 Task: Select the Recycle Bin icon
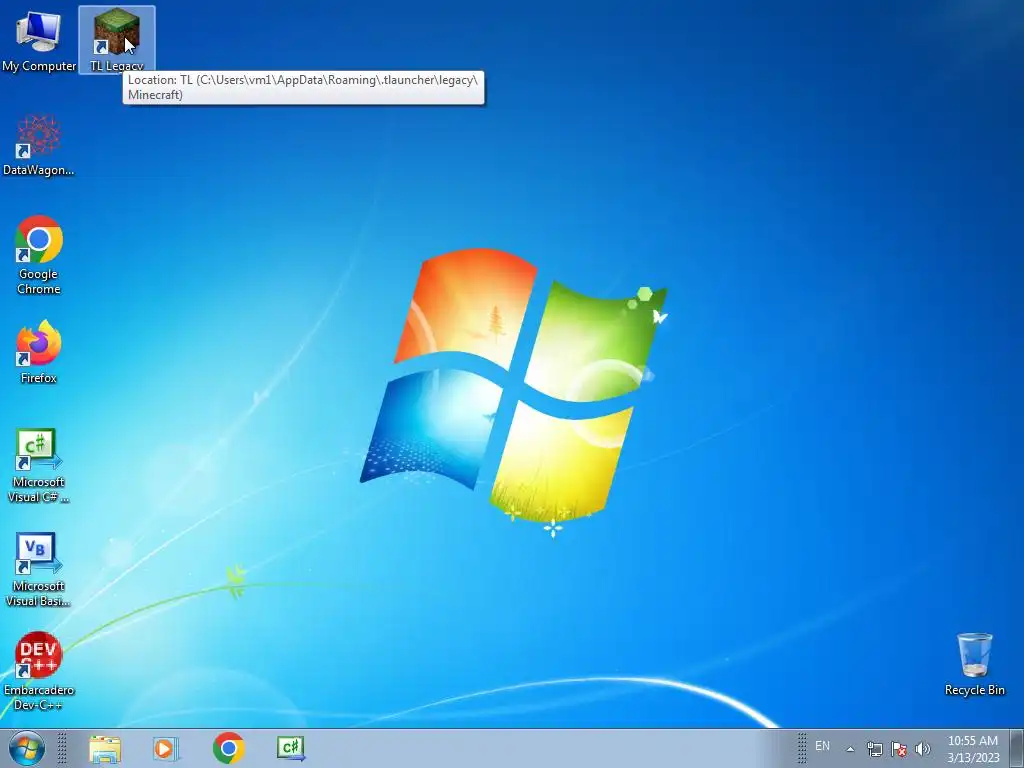tap(974, 664)
